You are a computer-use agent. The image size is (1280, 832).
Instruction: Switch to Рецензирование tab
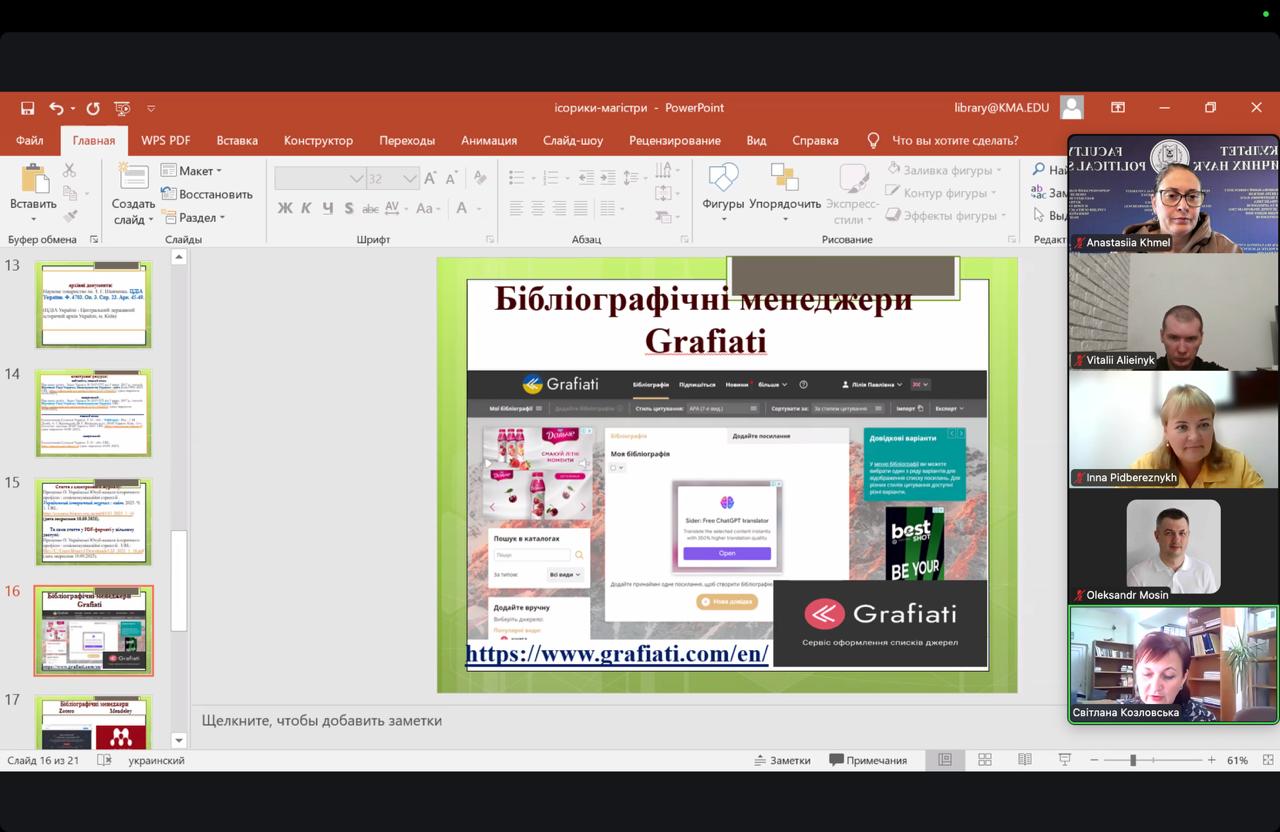point(675,140)
